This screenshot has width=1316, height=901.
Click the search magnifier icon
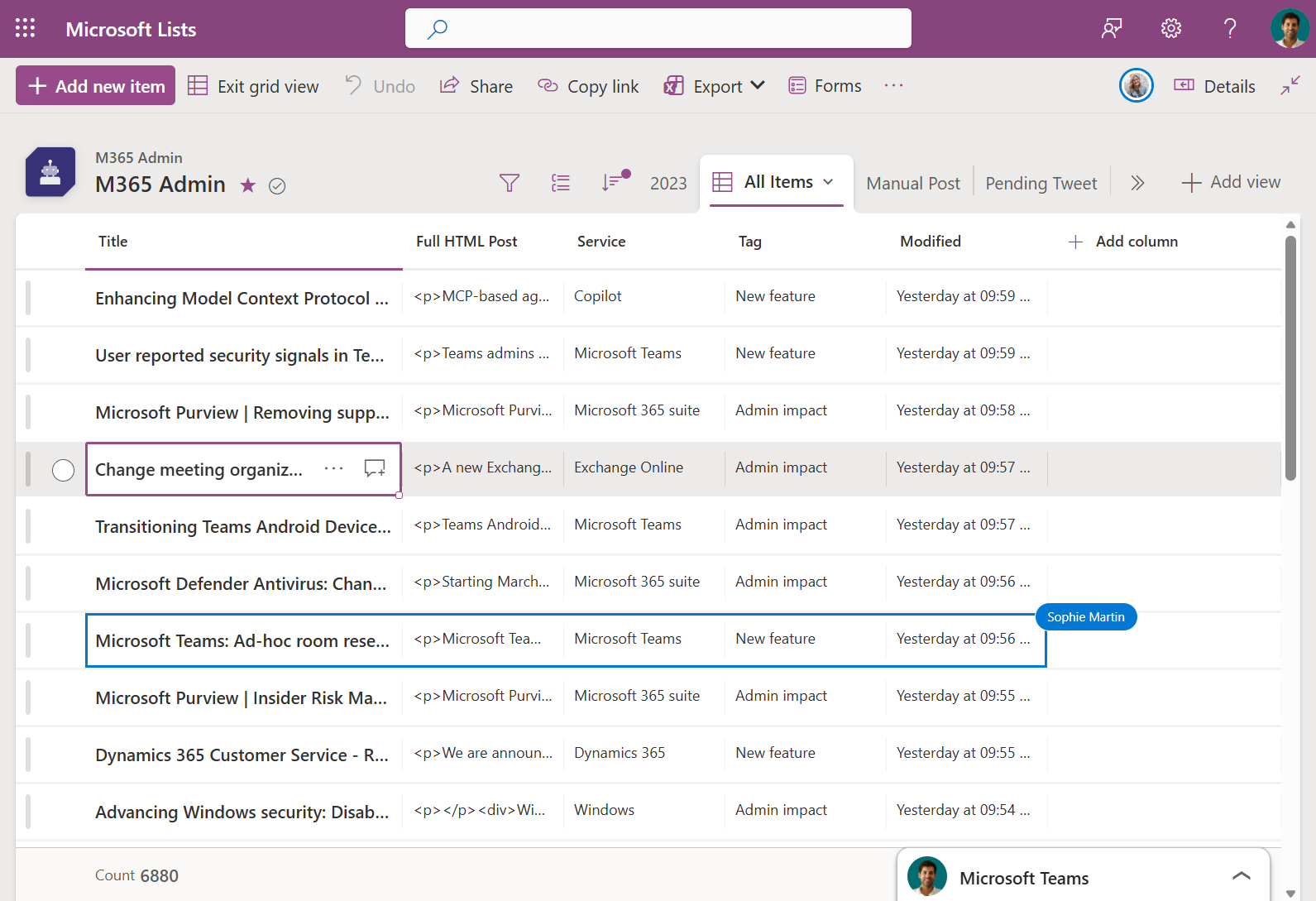click(x=437, y=29)
